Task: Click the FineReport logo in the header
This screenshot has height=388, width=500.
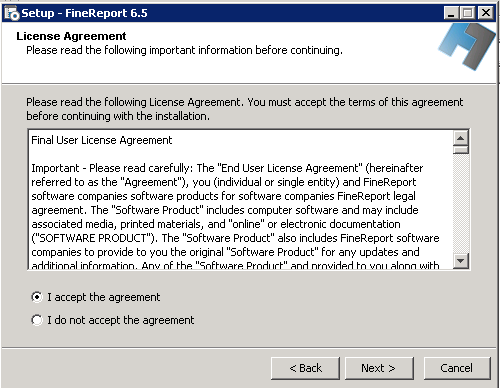Action: [467, 46]
